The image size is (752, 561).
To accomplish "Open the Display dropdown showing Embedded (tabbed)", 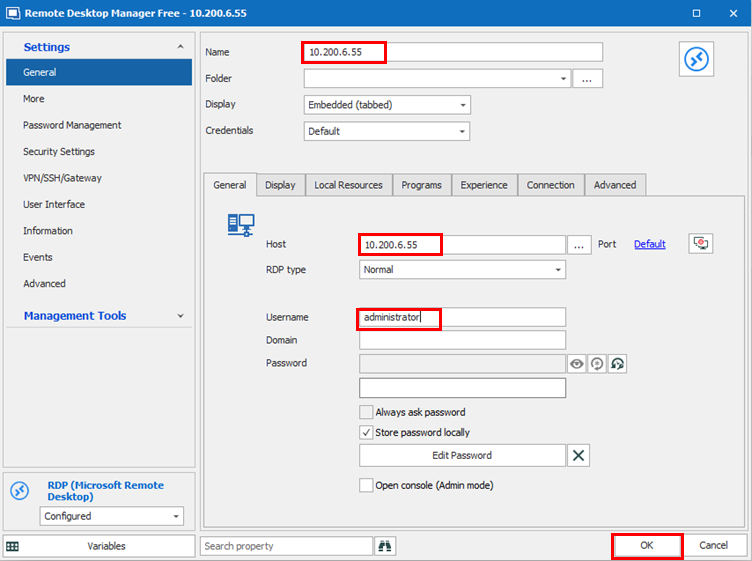I will tap(387, 105).
